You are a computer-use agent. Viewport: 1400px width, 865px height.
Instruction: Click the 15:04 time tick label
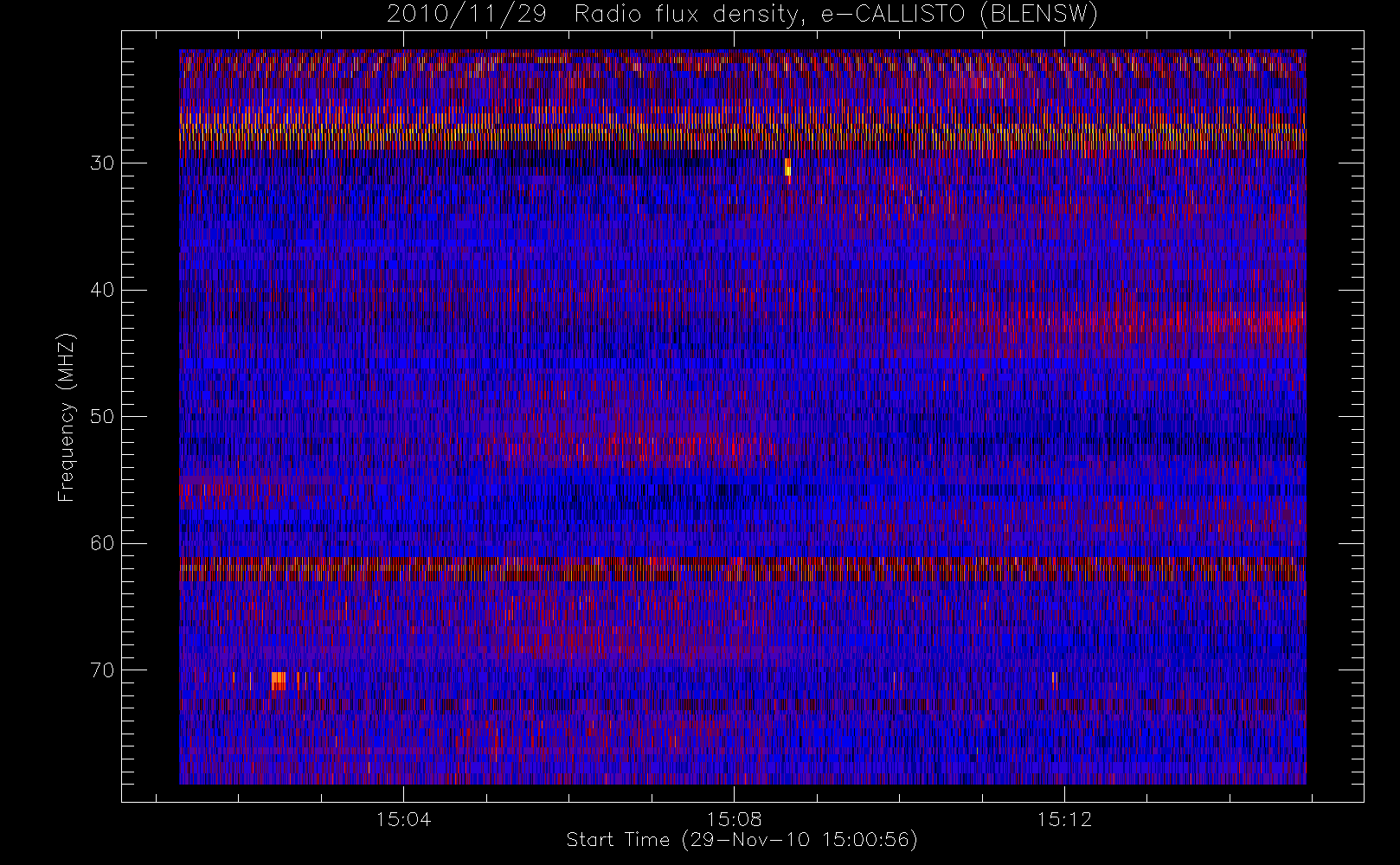404,818
